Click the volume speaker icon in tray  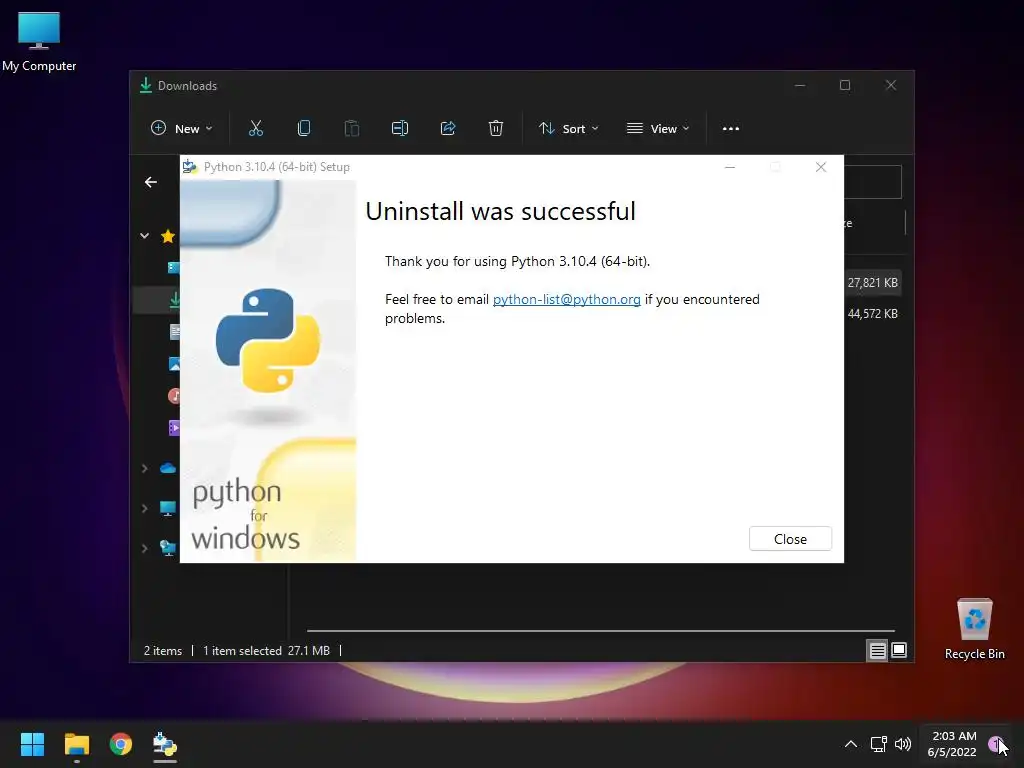[903, 744]
